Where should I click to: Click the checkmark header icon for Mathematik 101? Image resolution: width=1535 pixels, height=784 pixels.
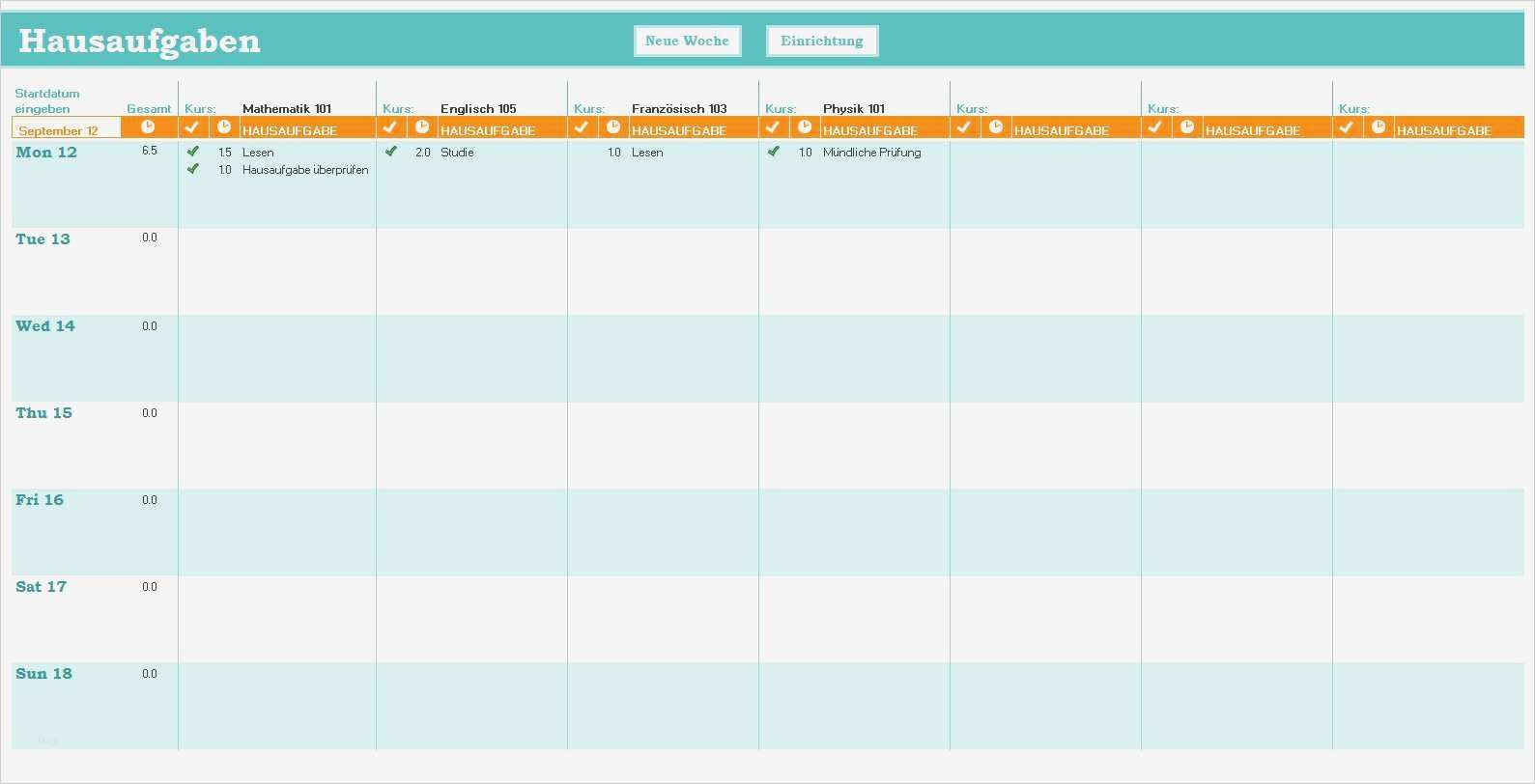[192, 127]
